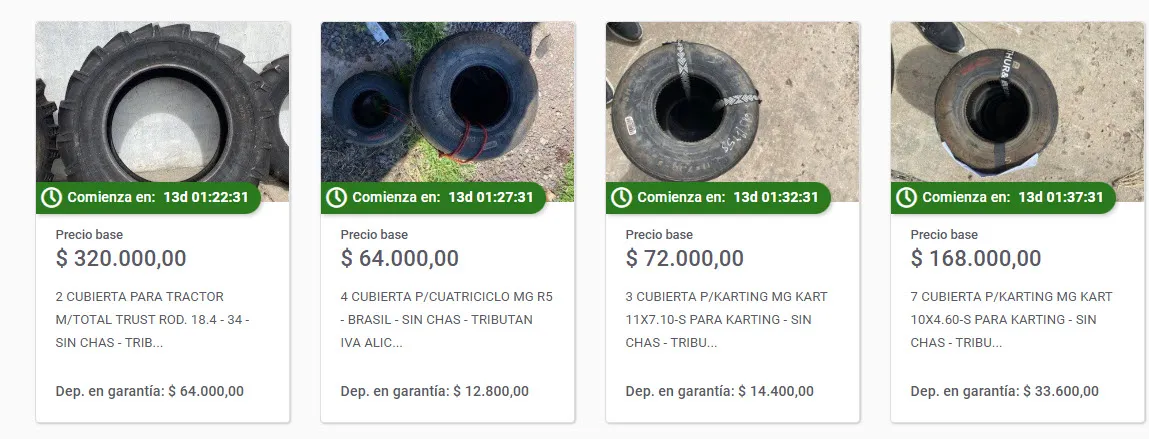Click the $ 168.000,00 base price
This screenshot has width=1149, height=439.
[x=976, y=258]
